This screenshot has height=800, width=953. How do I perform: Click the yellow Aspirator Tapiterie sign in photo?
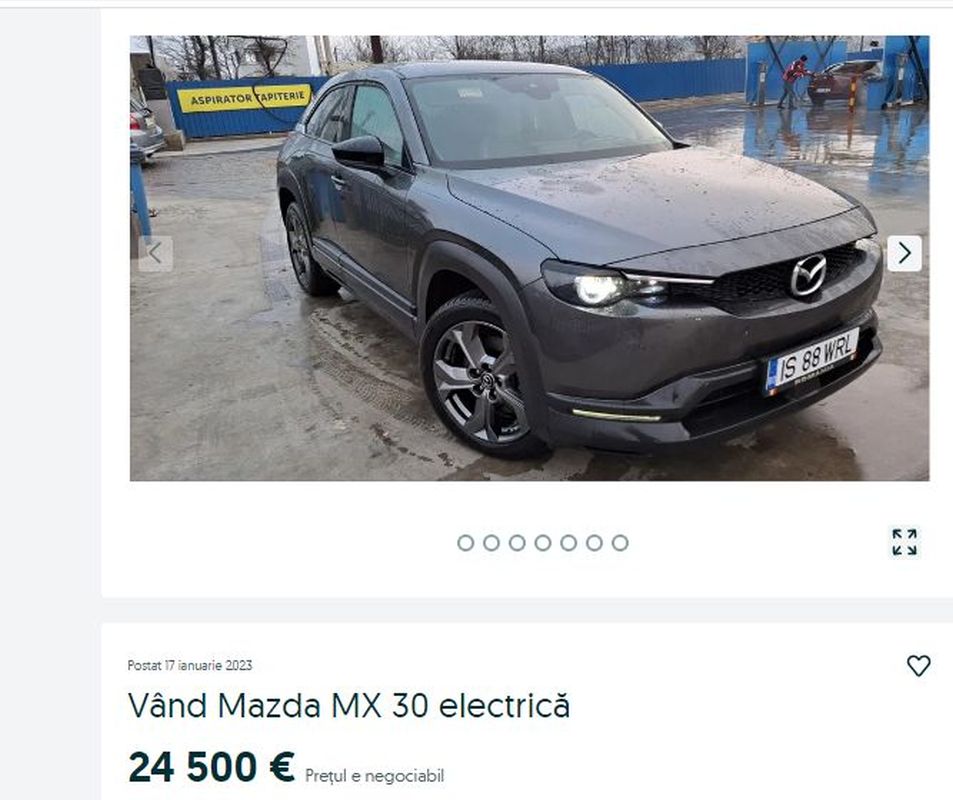point(244,98)
